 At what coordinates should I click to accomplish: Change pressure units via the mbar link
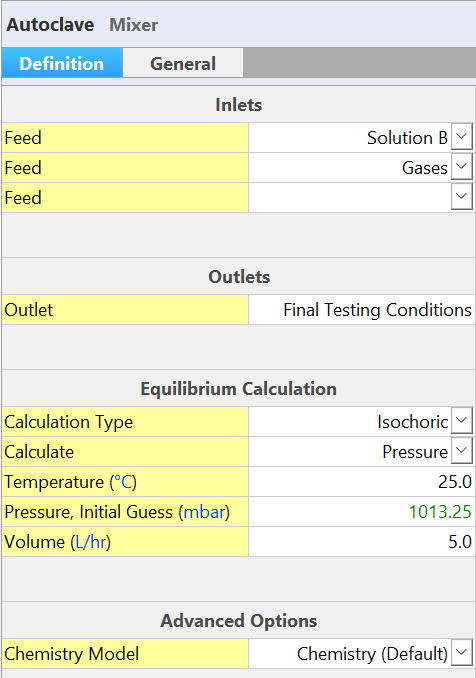(x=204, y=512)
